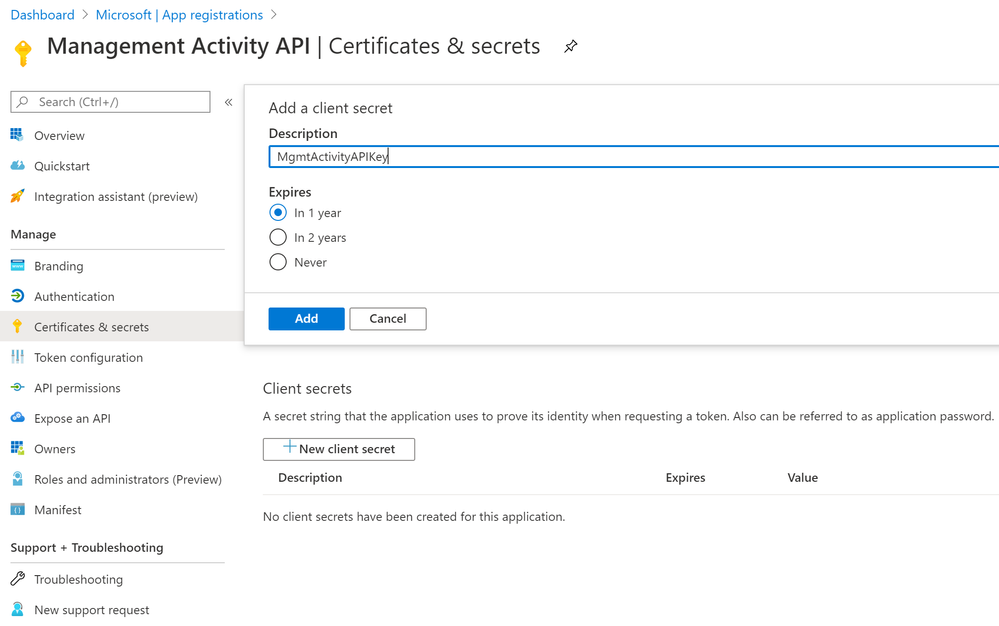Click the sidebar Search box
The image size is (999, 626).
coord(110,102)
